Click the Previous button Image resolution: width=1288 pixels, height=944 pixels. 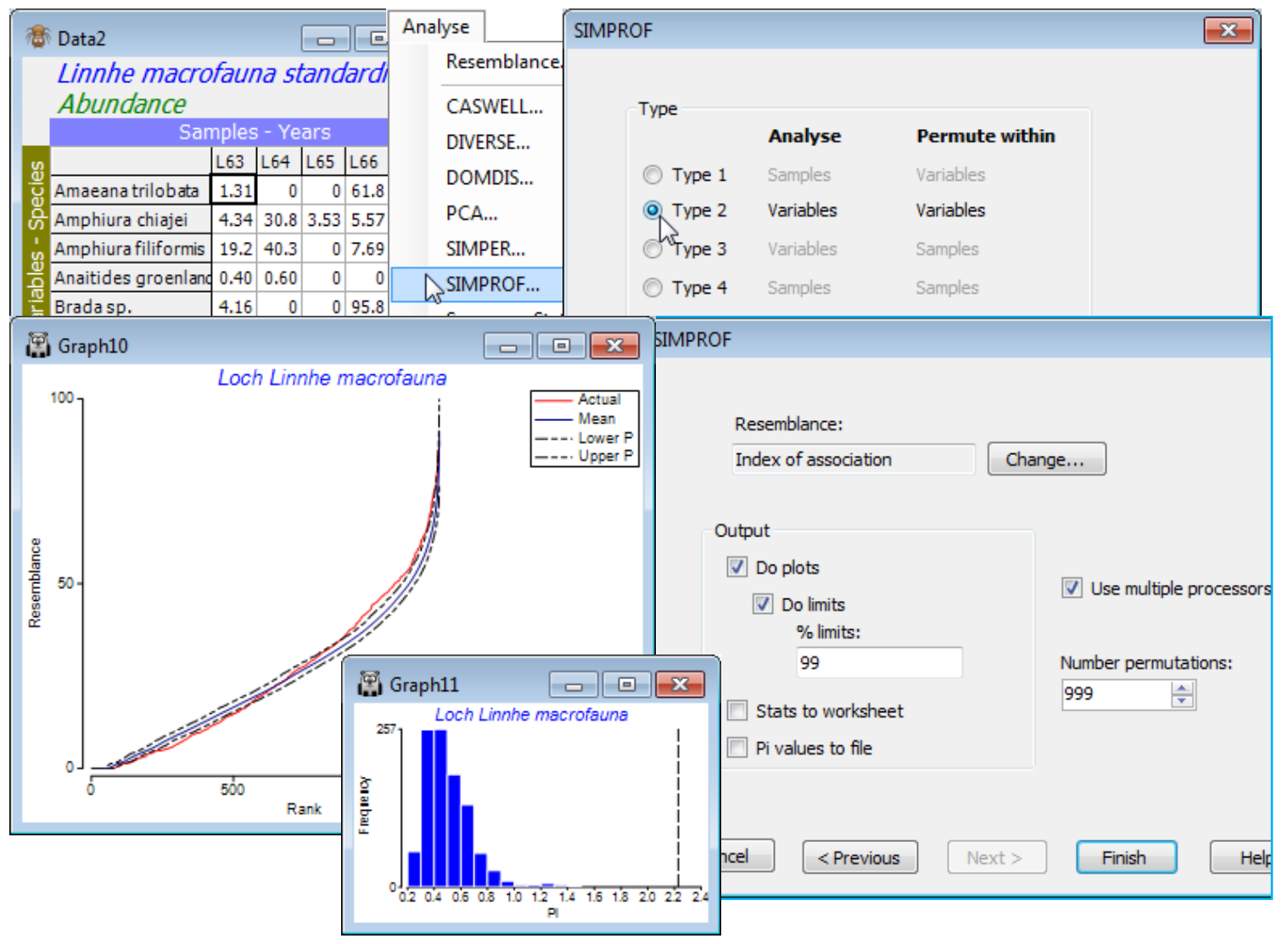pyautogui.click(x=860, y=857)
